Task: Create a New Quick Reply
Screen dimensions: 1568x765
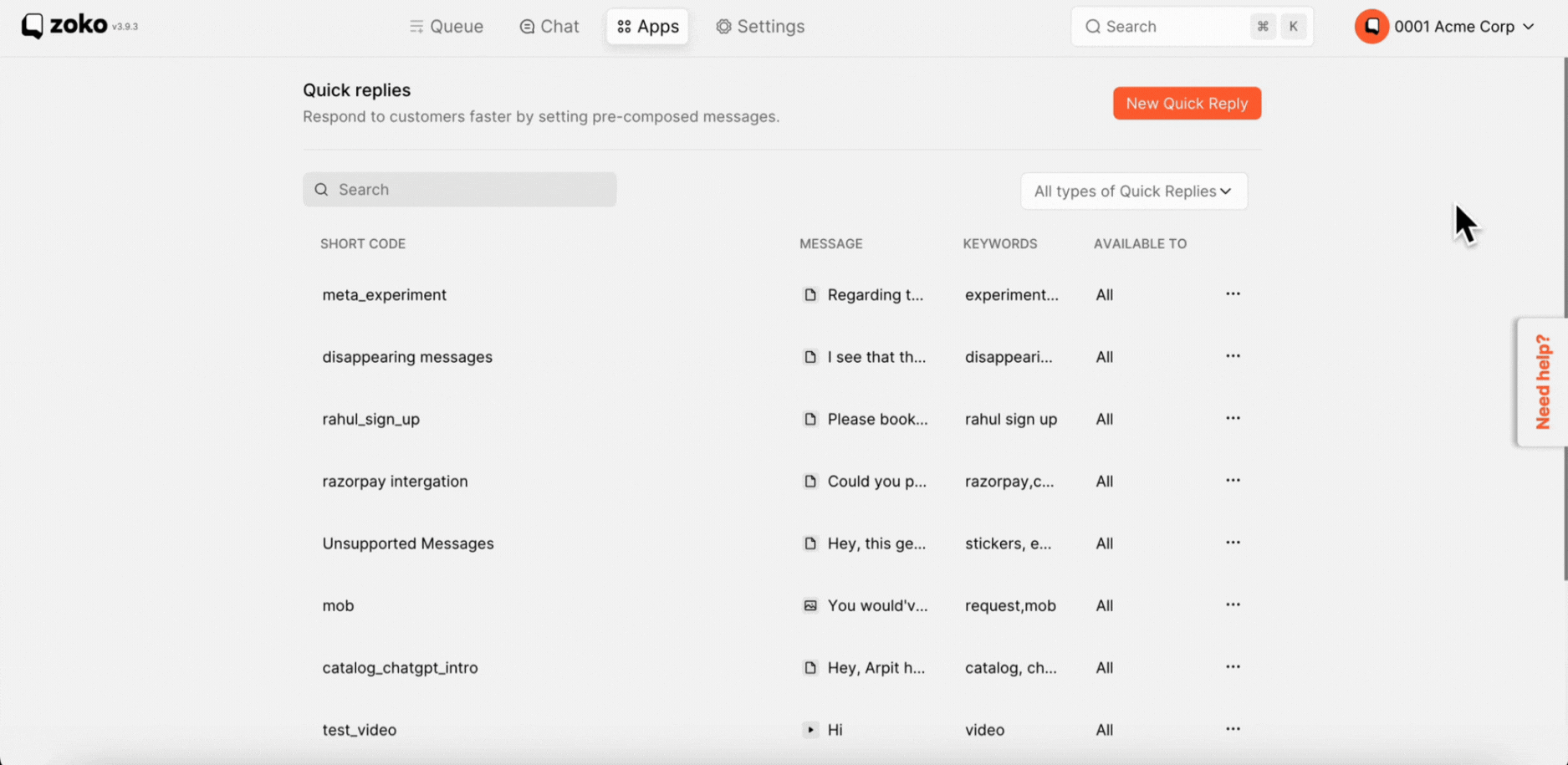Action: (1186, 104)
